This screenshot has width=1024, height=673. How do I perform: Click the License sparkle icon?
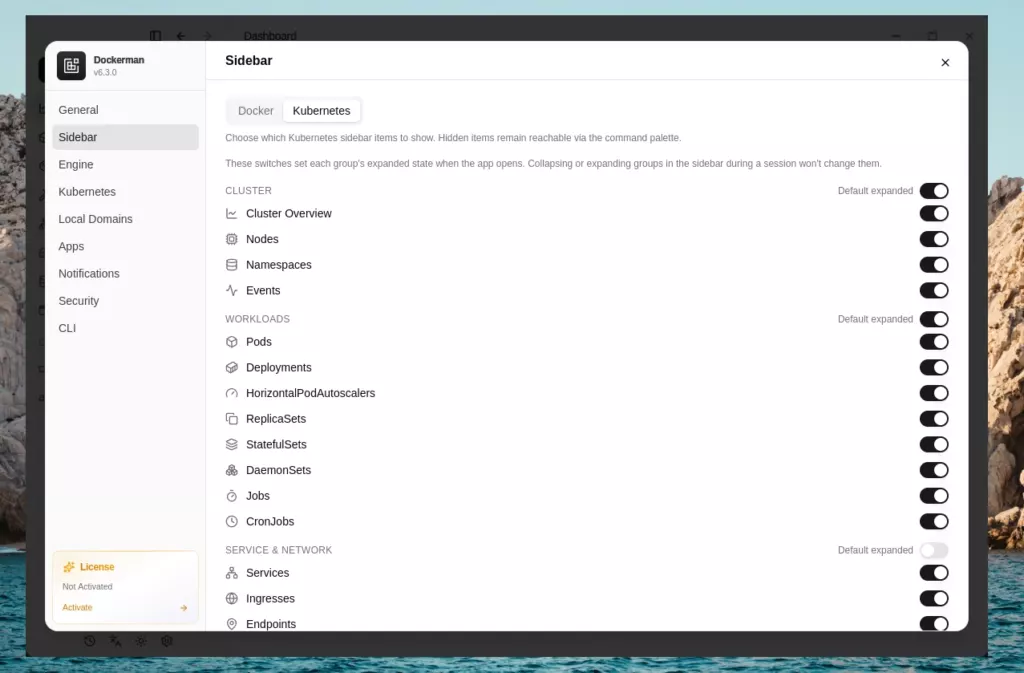pos(69,567)
